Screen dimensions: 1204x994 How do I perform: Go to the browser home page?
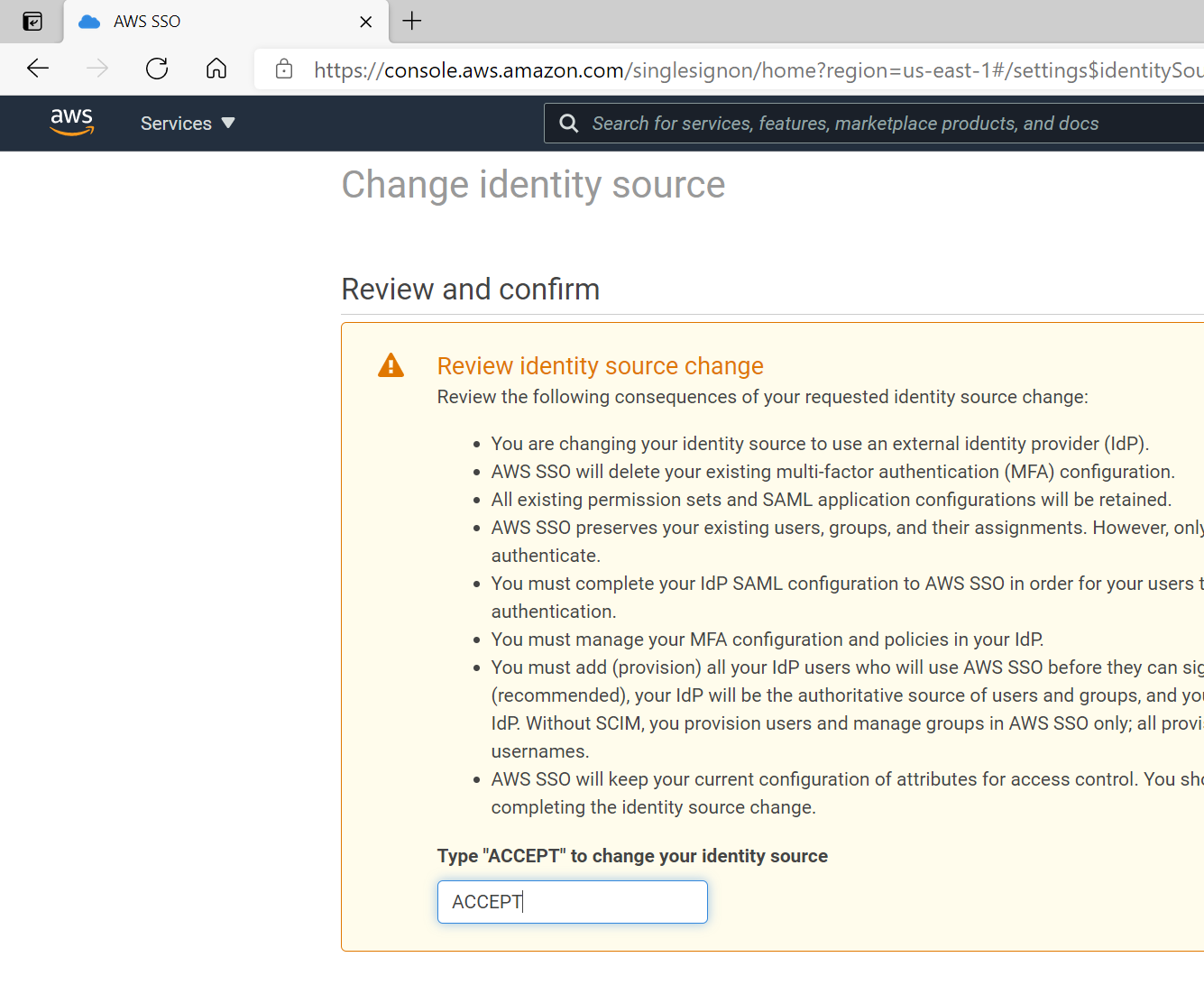click(x=216, y=69)
